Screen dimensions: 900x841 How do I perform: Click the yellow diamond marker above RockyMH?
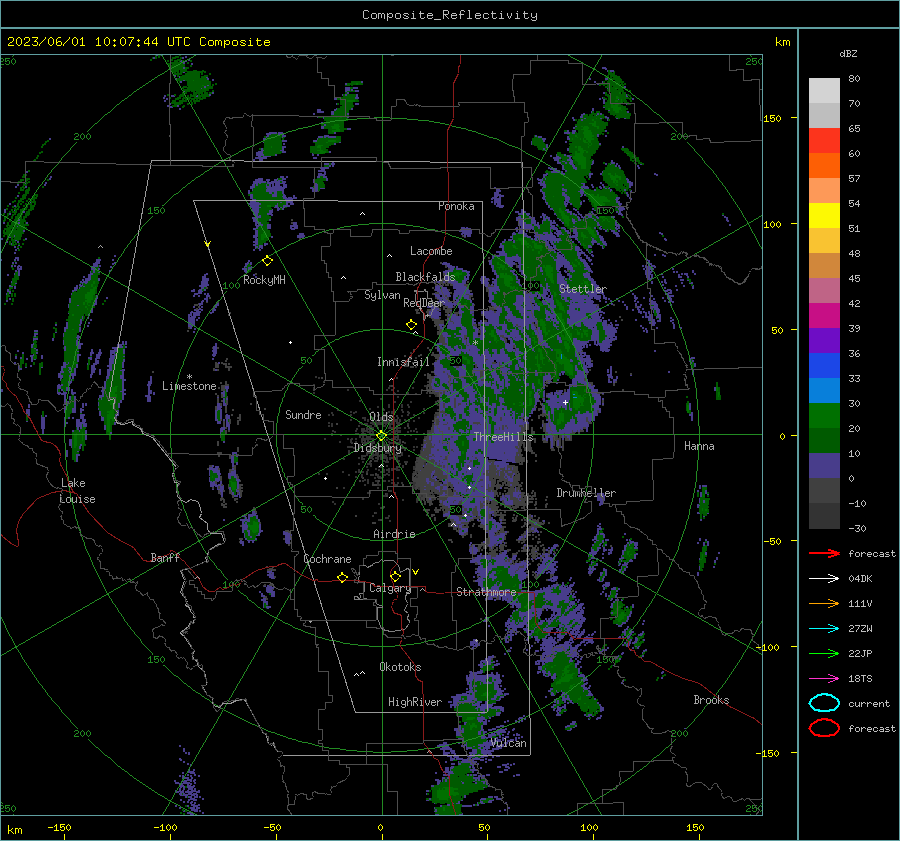pos(267,261)
